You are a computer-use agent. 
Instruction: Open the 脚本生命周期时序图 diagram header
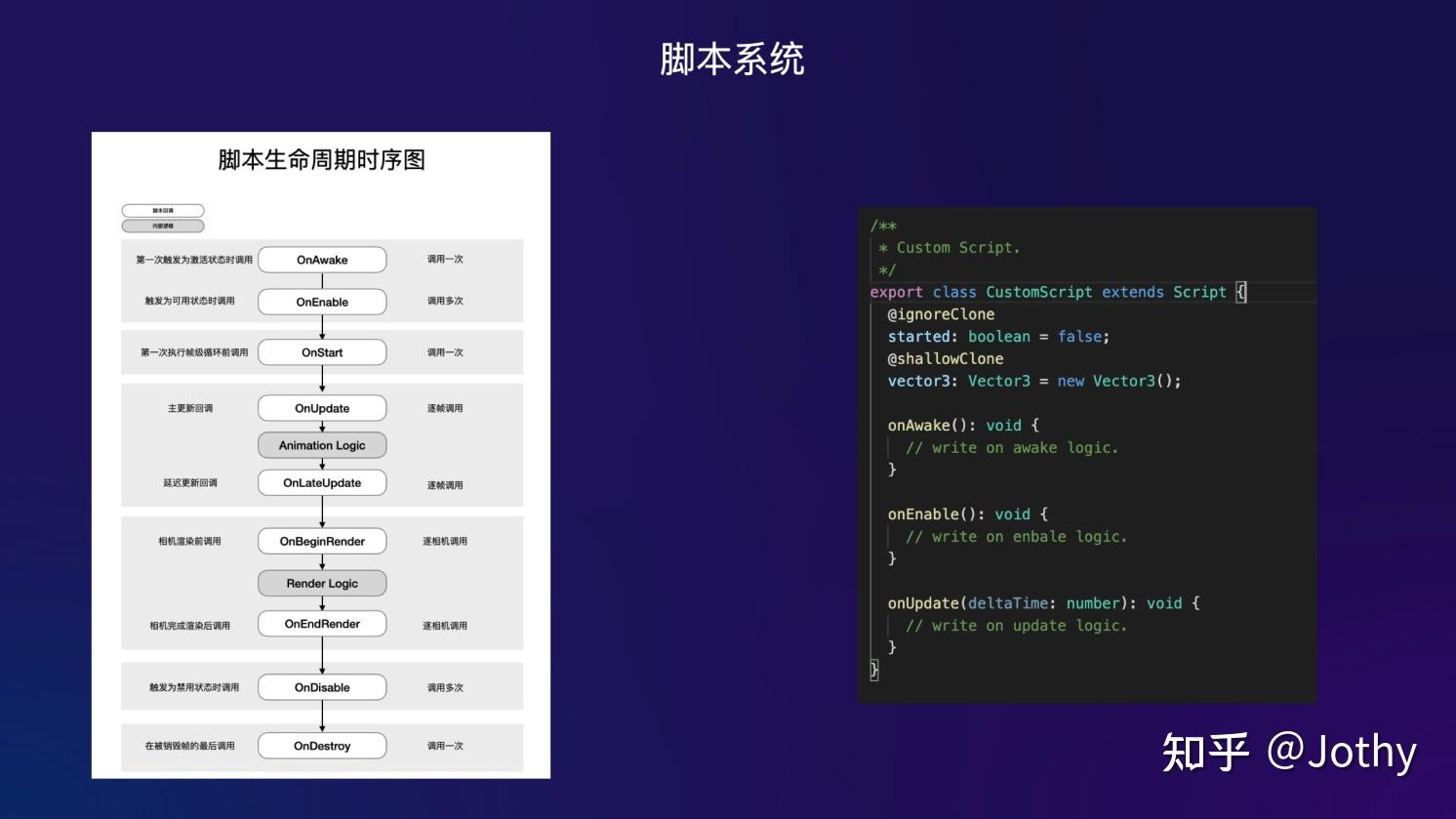point(322,160)
